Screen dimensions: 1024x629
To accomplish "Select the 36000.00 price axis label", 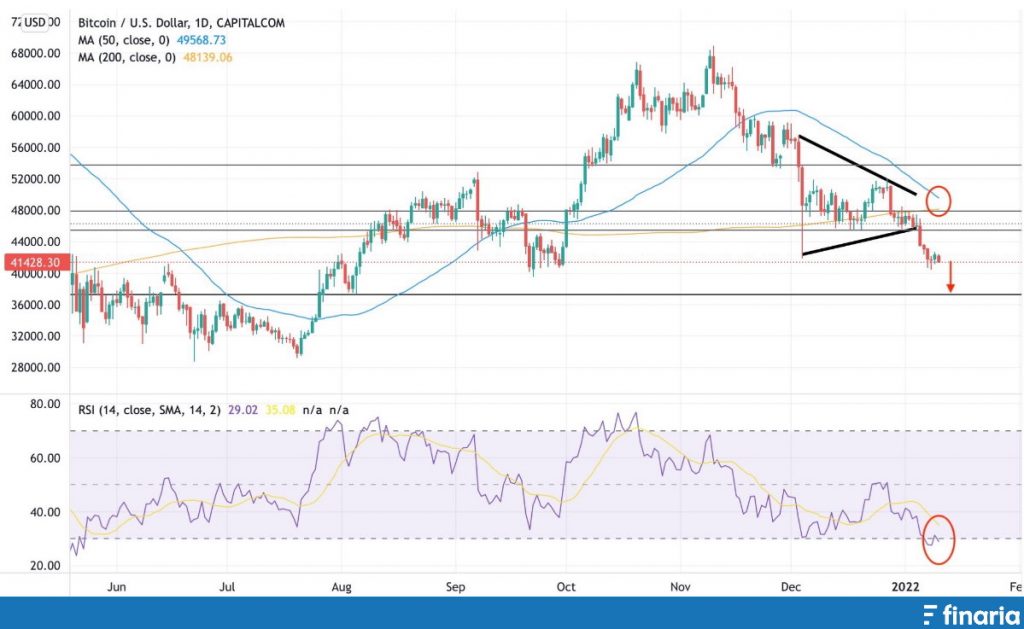I will point(36,305).
